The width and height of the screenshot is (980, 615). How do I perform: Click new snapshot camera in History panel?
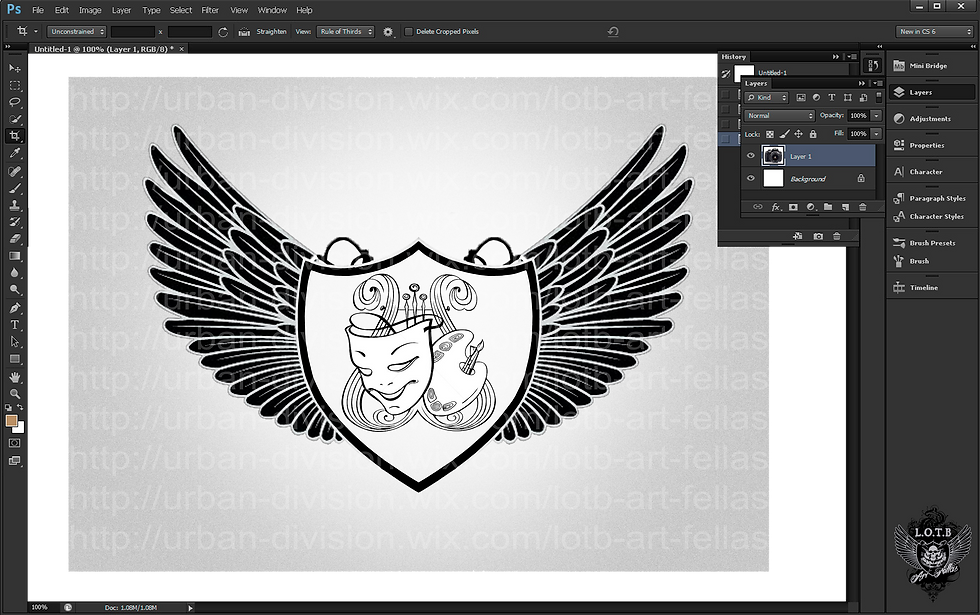click(x=818, y=236)
